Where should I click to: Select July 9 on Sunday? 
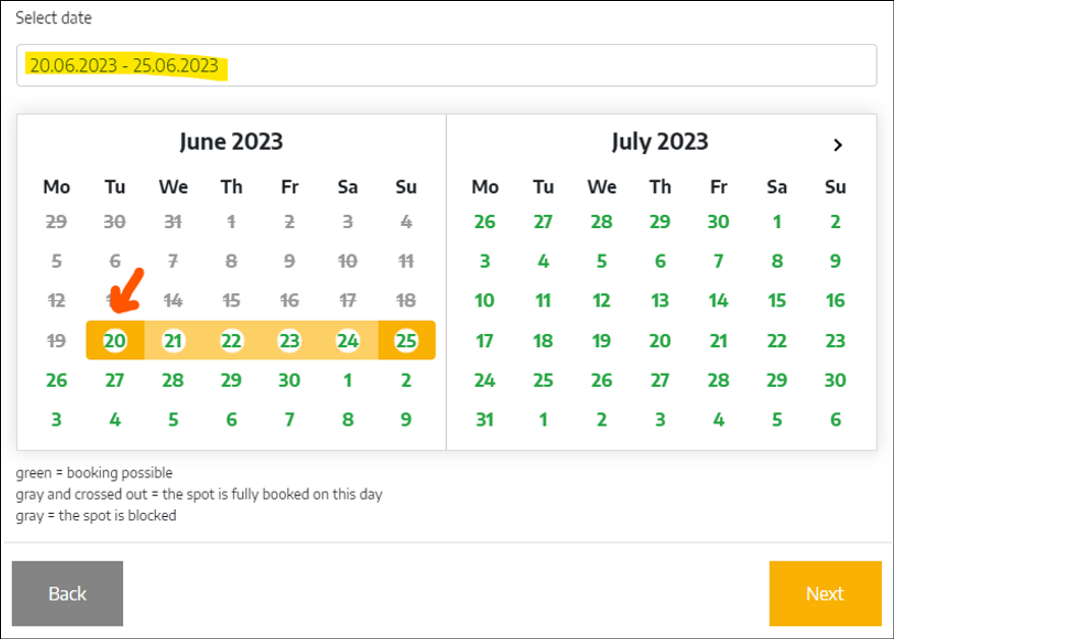[x=835, y=261]
